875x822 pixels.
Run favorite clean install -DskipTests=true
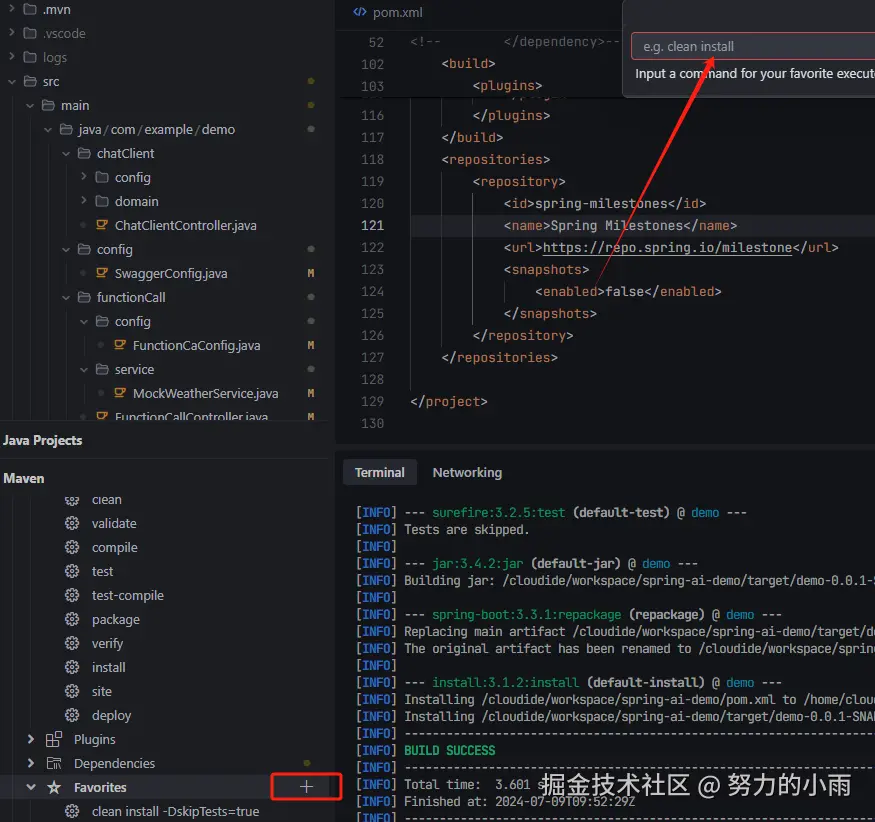[175, 811]
